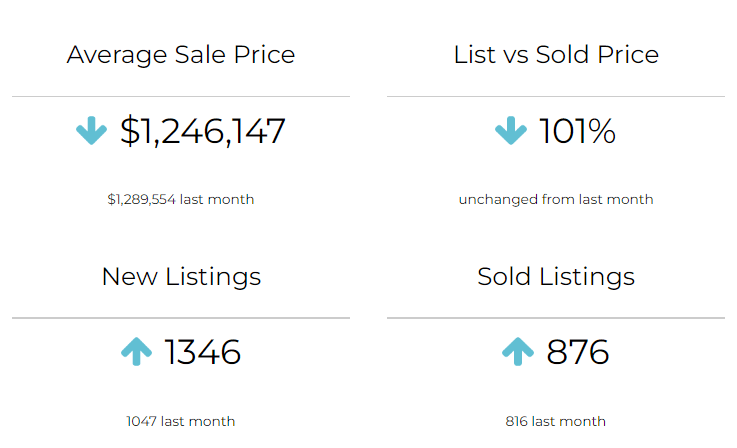Click the down arrow beside $1,246,147

[91, 131]
